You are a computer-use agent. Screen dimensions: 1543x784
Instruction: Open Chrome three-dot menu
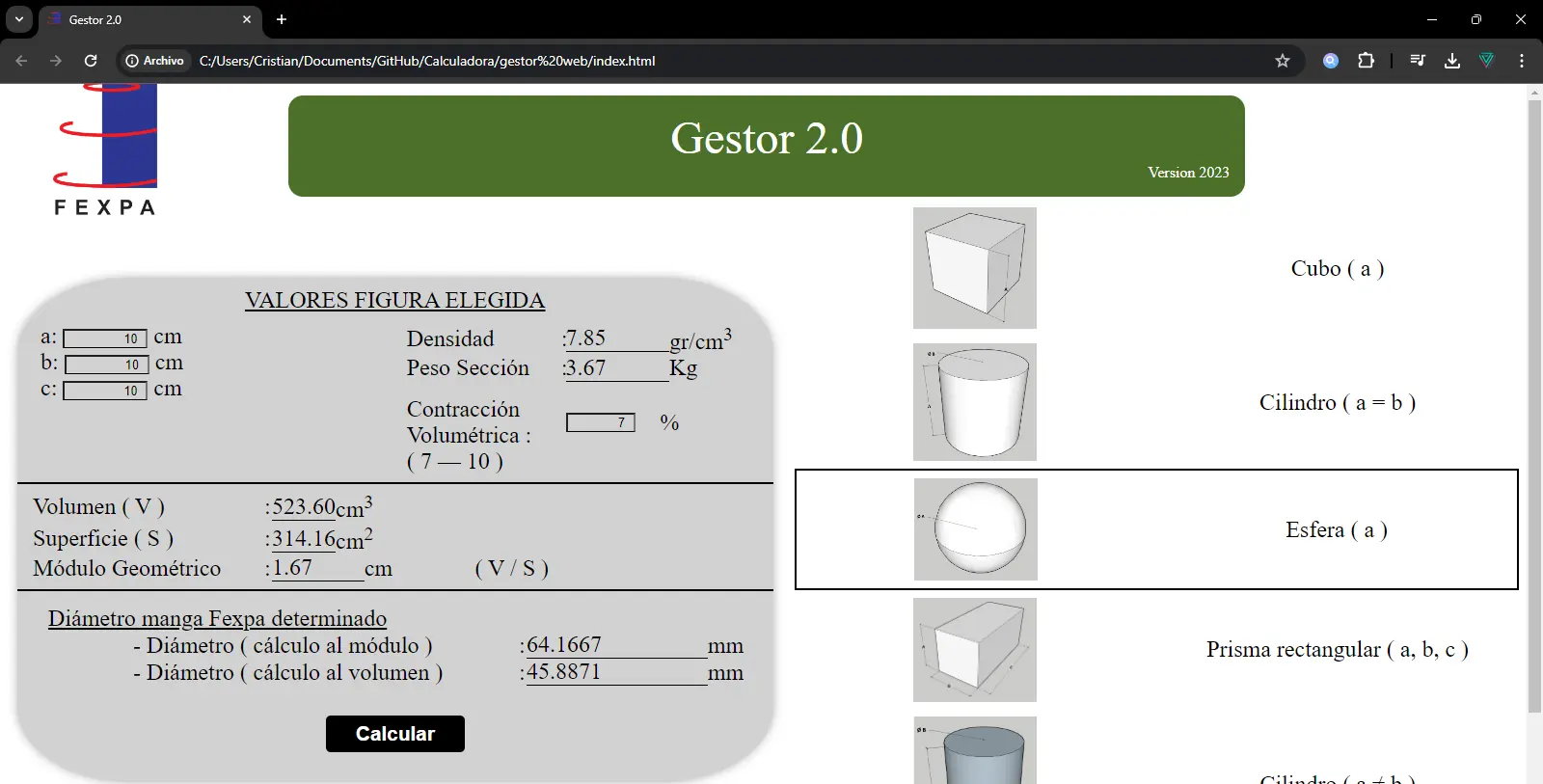pyautogui.click(x=1521, y=61)
